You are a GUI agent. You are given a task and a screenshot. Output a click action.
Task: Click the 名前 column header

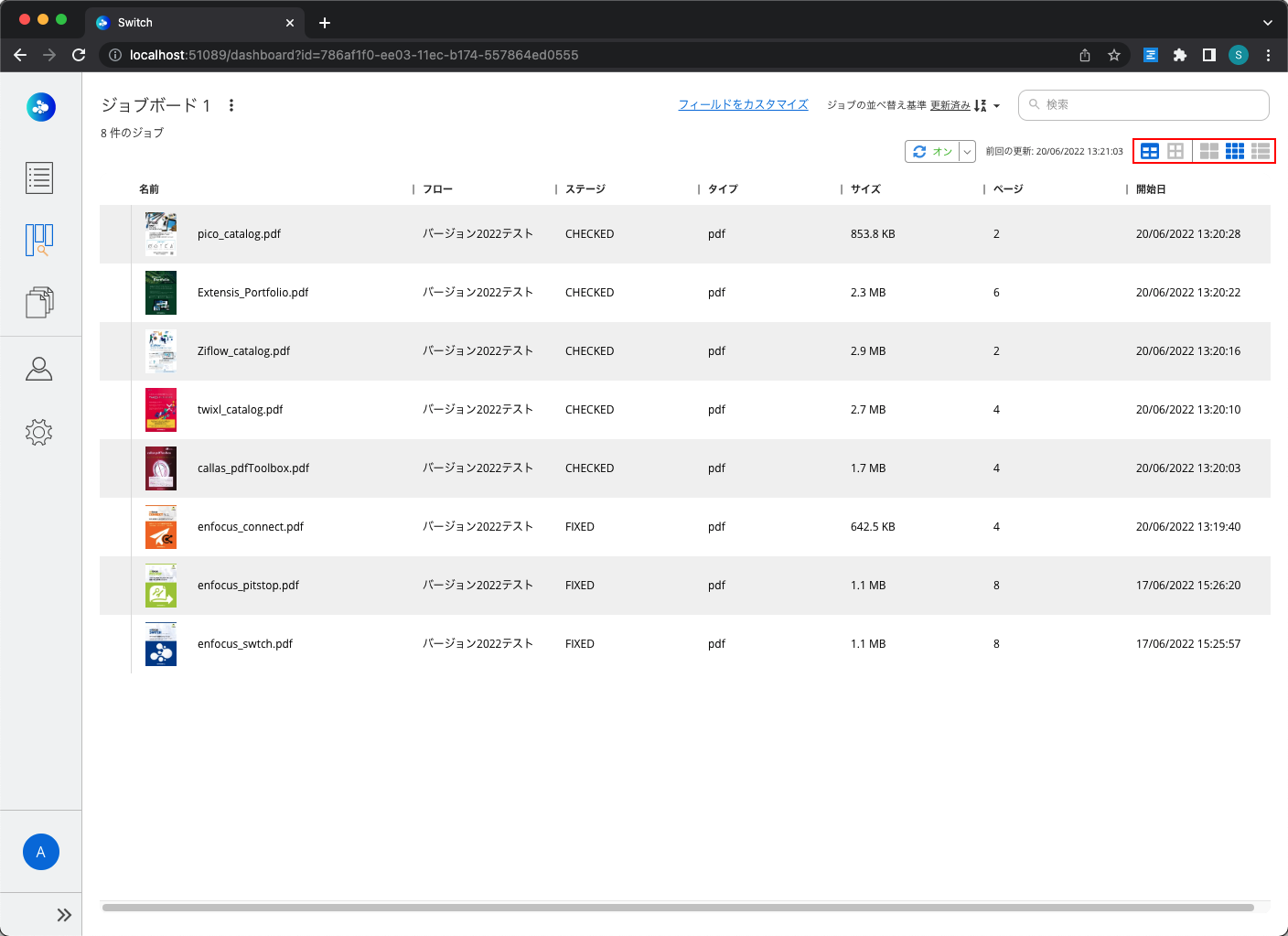(x=149, y=188)
